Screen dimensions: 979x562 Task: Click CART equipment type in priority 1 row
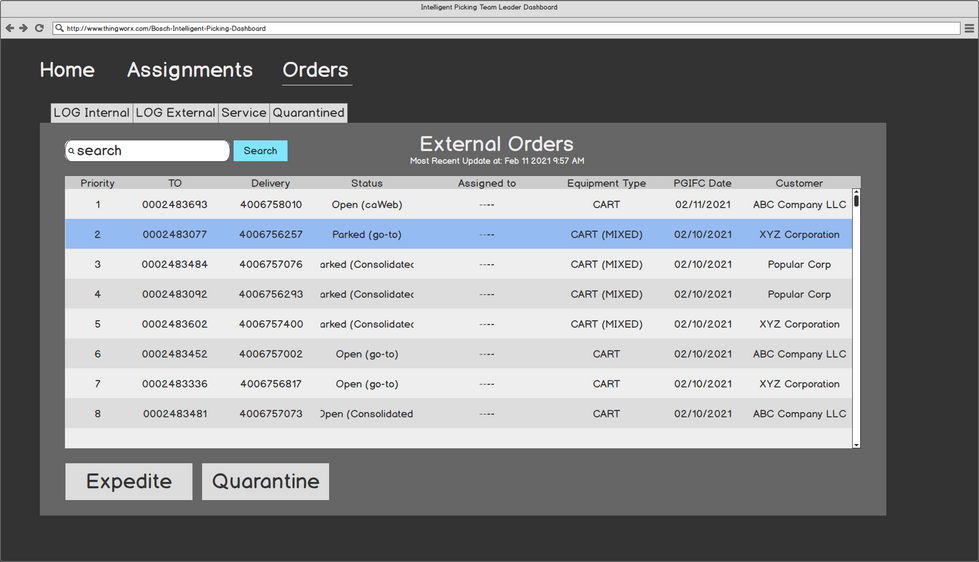pyautogui.click(x=606, y=204)
